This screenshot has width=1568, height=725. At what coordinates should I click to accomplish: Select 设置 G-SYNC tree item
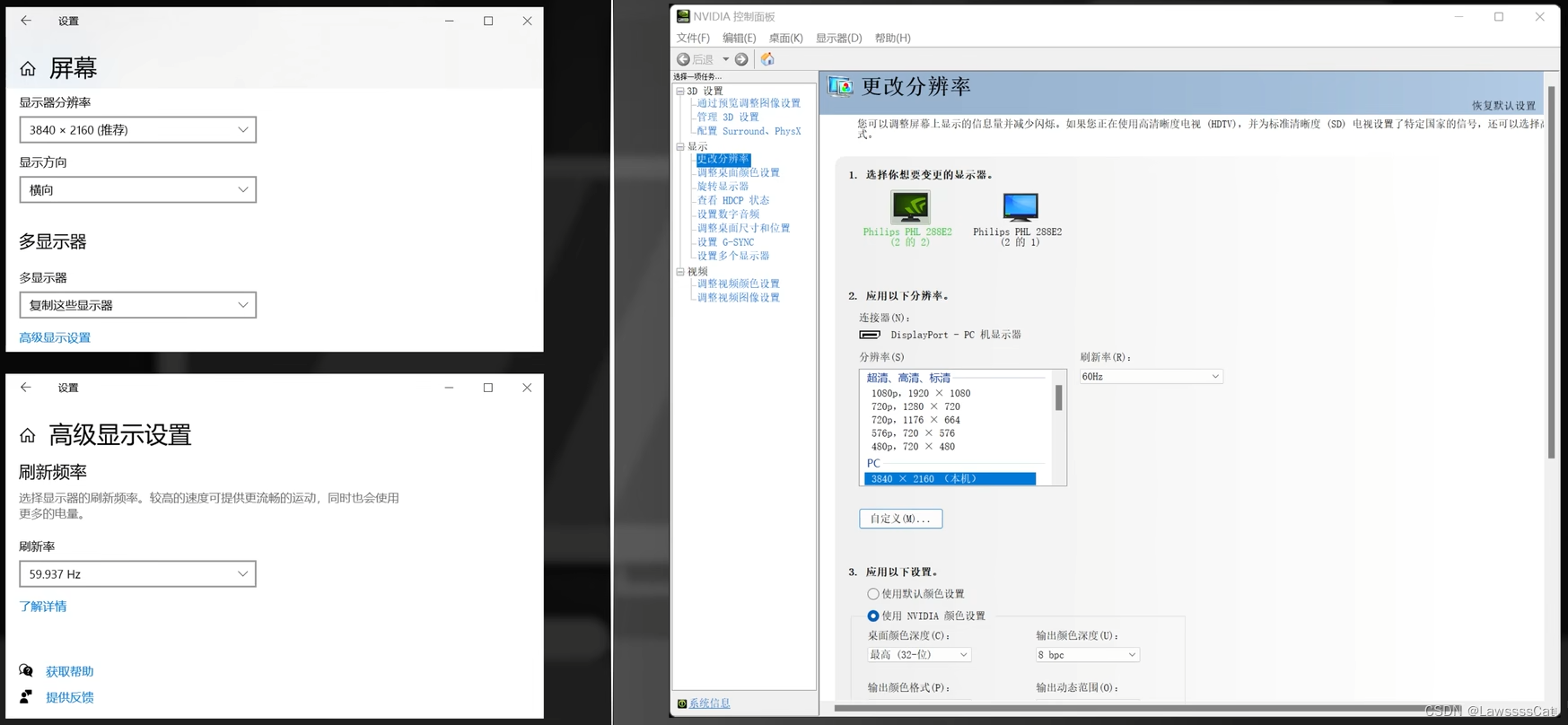tap(725, 242)
